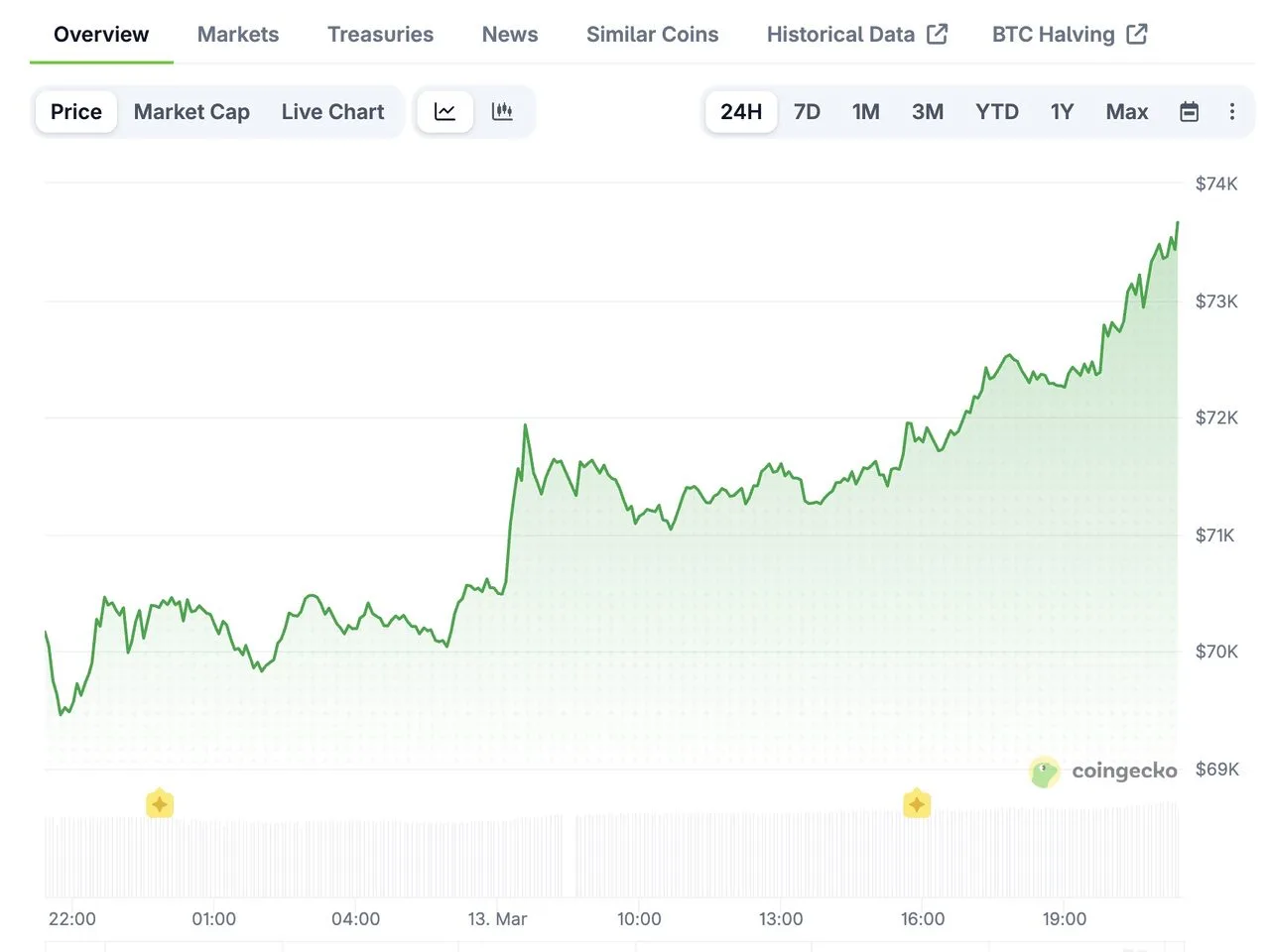Open the Similar Coins tab
This screenshot has height=952, width=1270.
pos(652,34)
